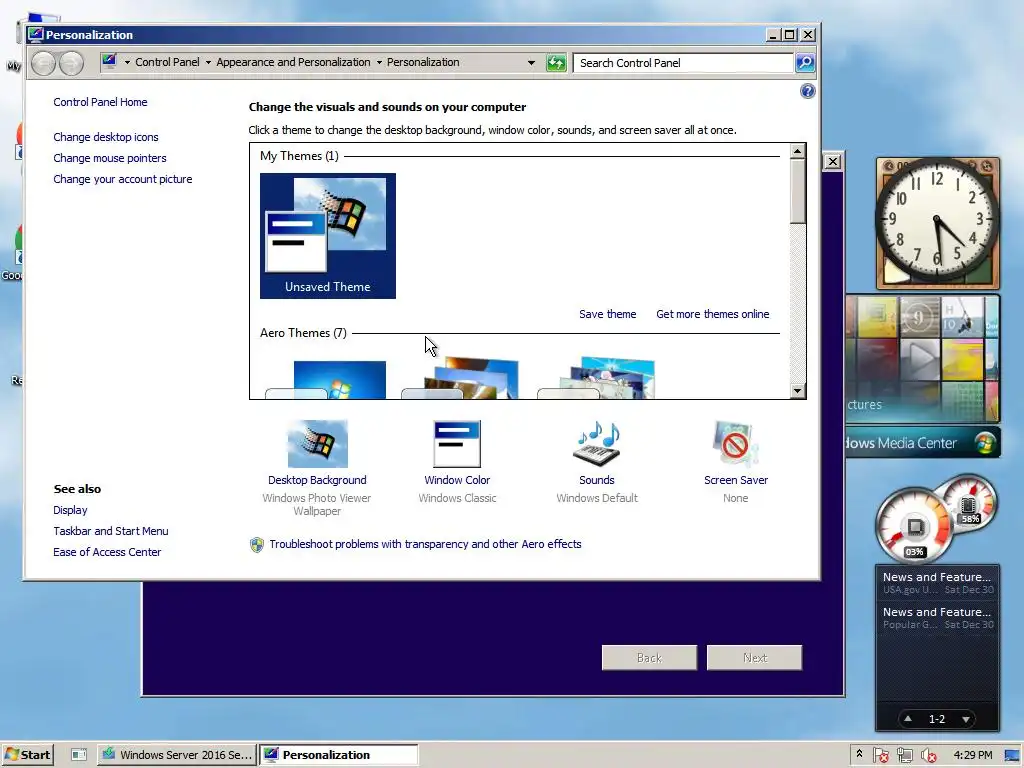1024x768 pixels.
Task: Expand the address bar history dropdown
Action: [x=531, y=63]
